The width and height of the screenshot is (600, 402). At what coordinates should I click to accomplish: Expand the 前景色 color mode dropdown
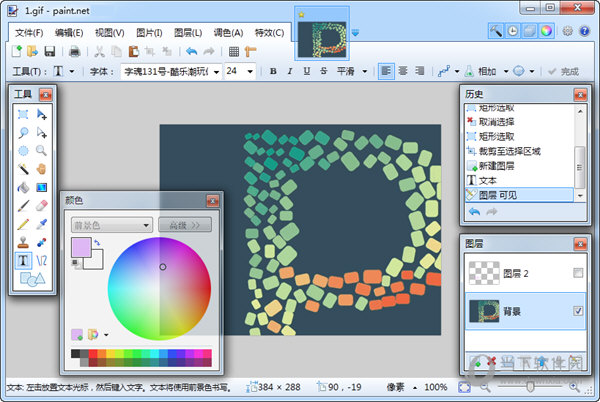(146, 226)
